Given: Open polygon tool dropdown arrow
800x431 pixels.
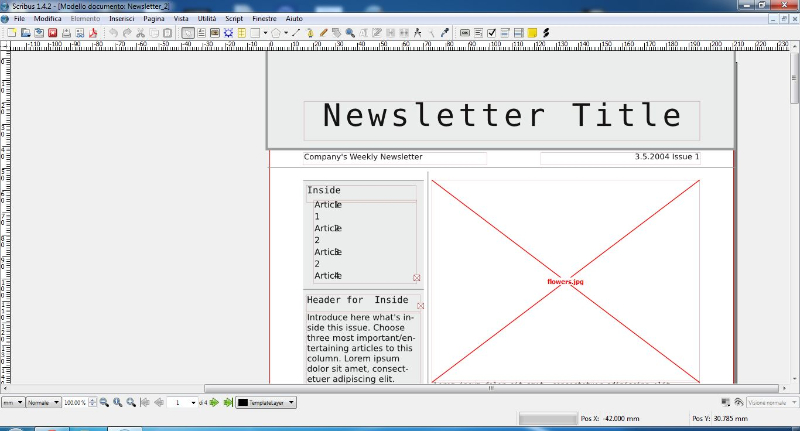Looking at the screenshot, I should coord(286,33).
